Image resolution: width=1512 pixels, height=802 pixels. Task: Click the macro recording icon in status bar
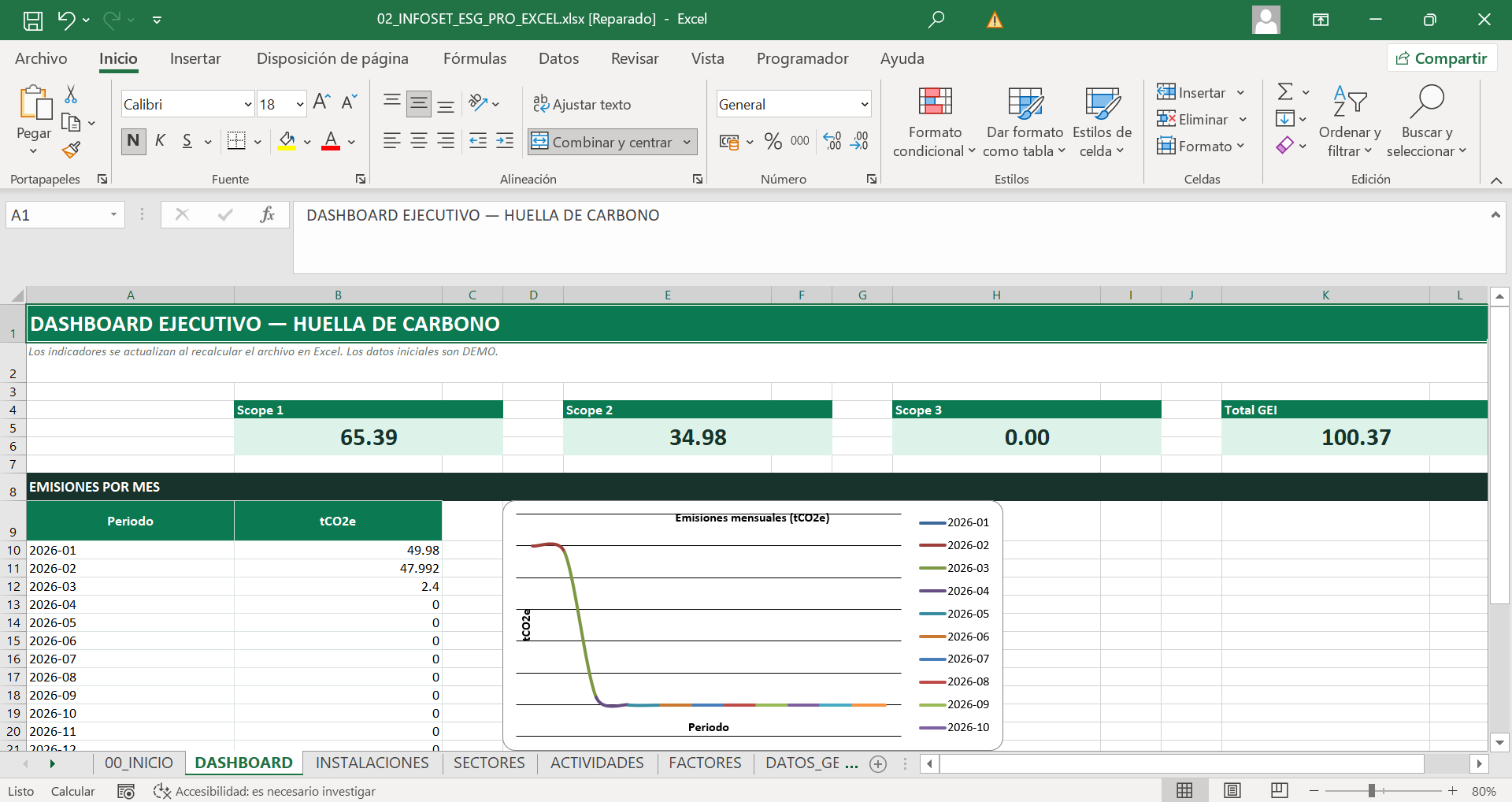[126, 791]
